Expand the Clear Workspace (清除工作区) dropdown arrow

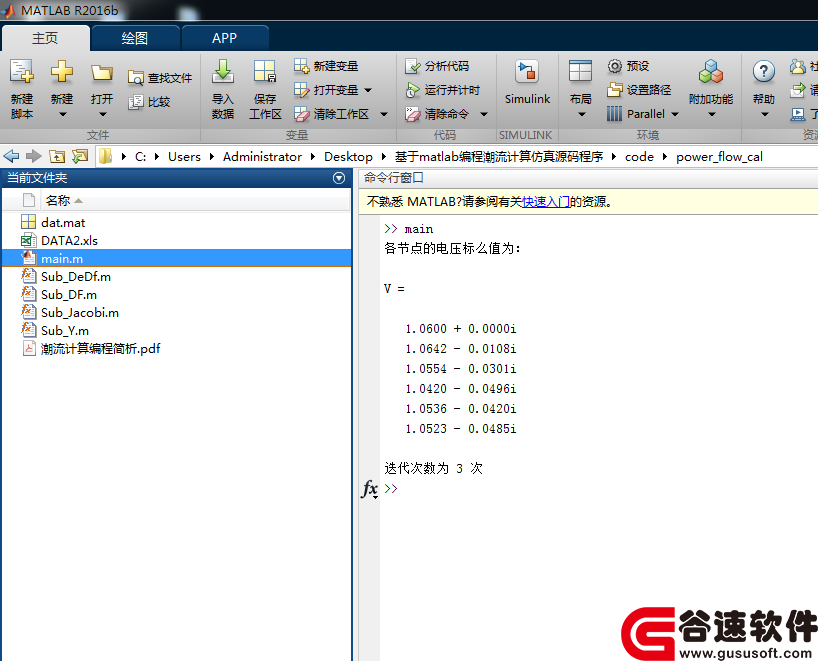pyautogui.click(x=384, y=114)
